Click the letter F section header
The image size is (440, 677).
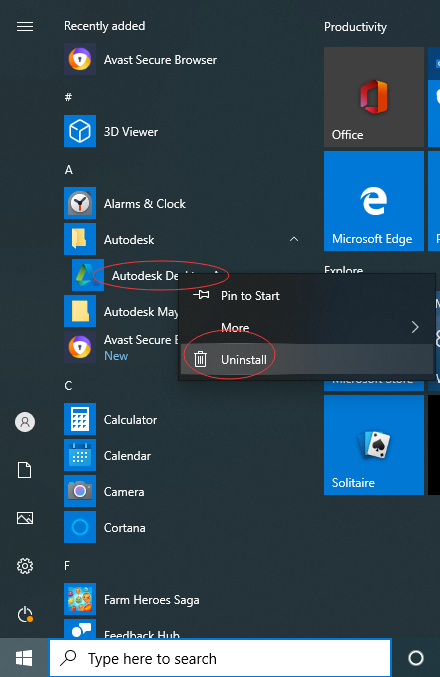point(67,566)
